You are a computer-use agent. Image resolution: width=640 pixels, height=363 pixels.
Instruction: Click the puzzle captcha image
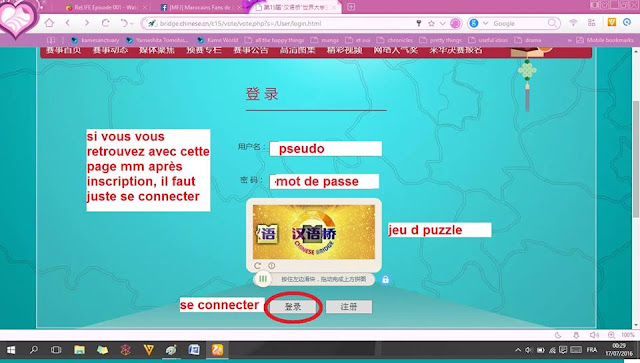[x=313, y=232]
